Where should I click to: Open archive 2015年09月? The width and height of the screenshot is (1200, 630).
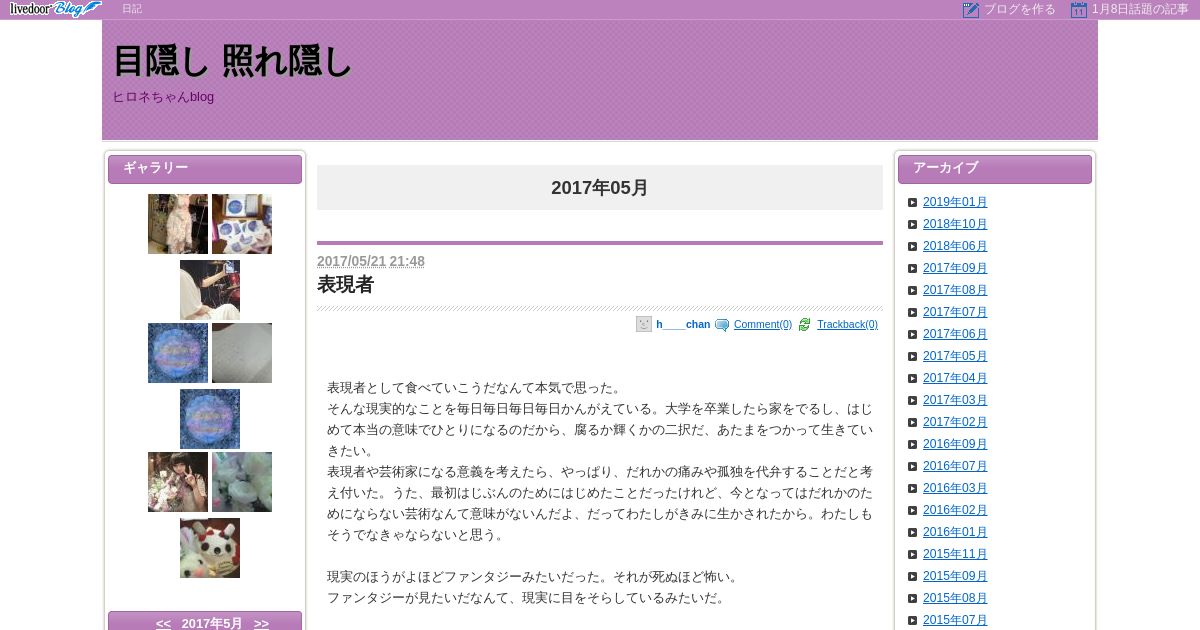955,576
